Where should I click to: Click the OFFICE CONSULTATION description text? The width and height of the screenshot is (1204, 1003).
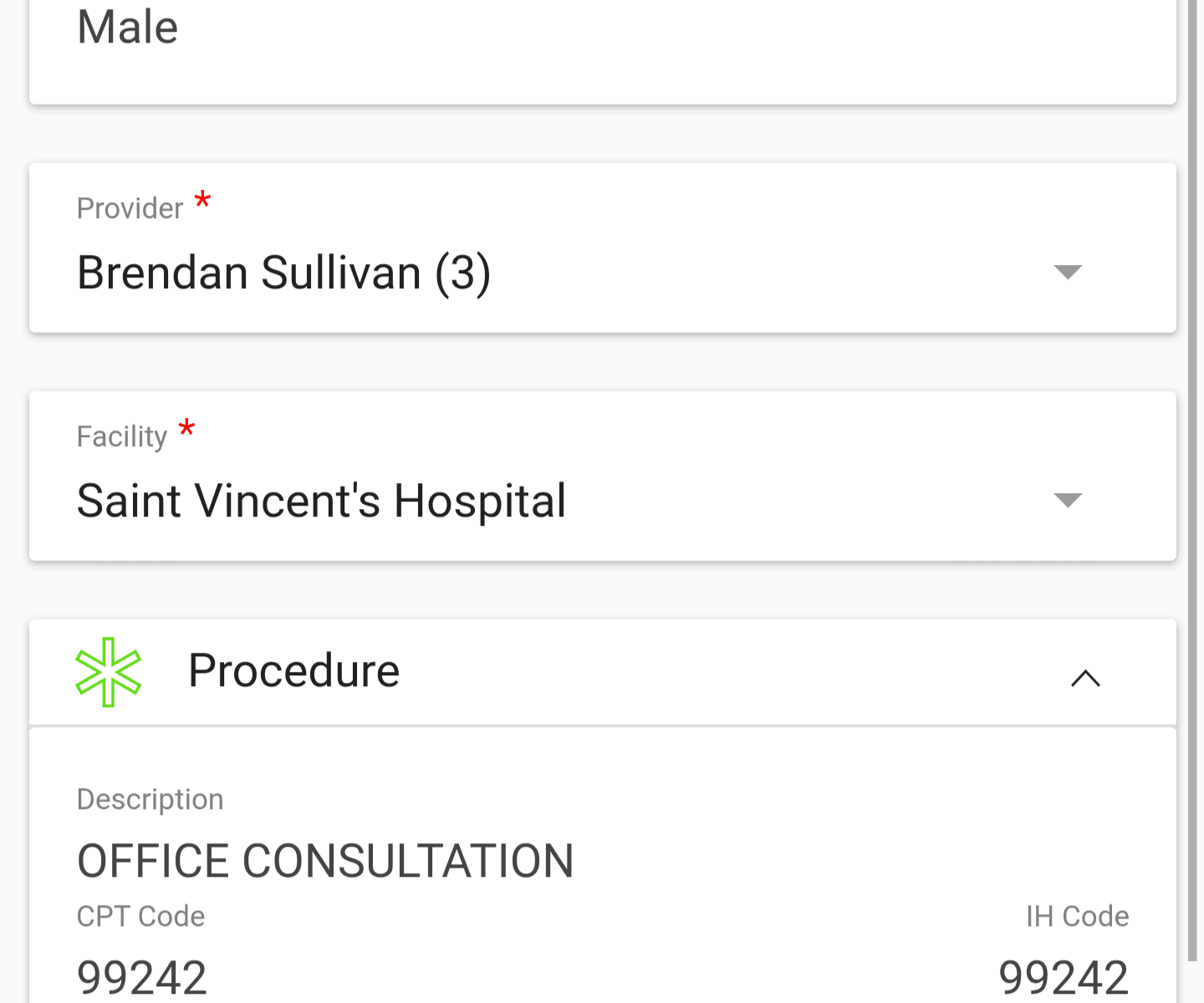click(x=325, y=861)
